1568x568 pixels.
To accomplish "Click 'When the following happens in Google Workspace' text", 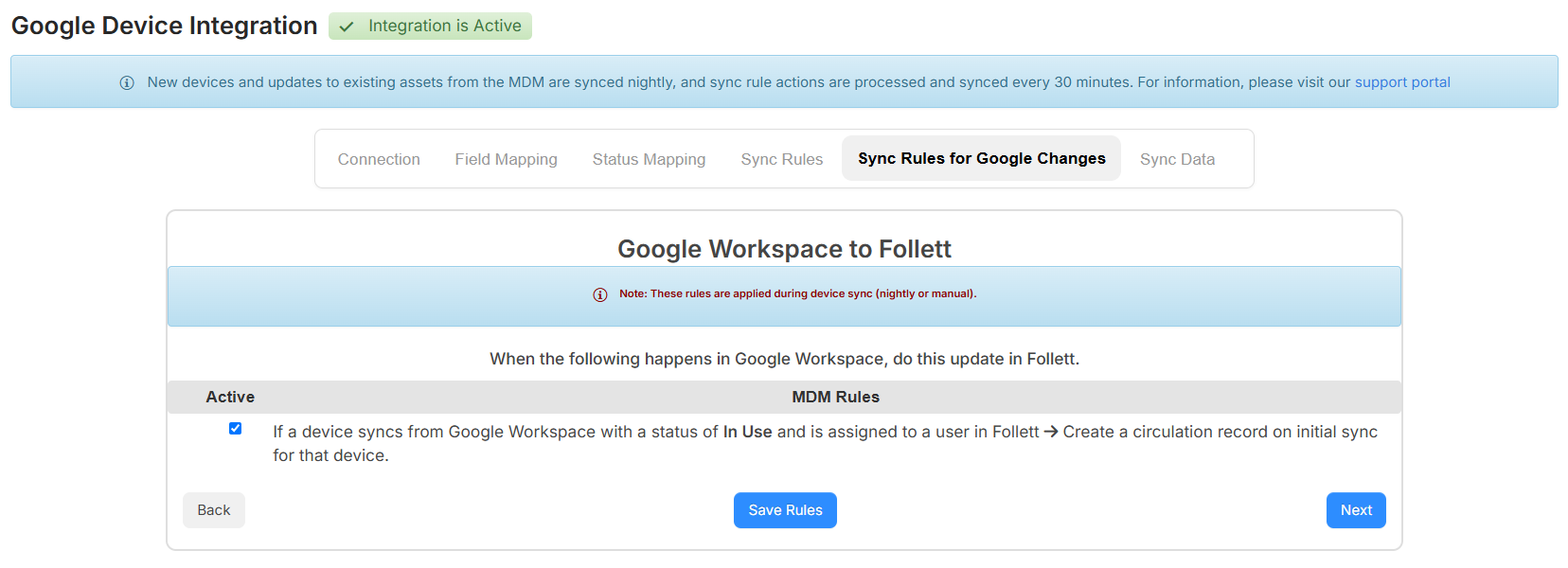I will tap(784, 359).
